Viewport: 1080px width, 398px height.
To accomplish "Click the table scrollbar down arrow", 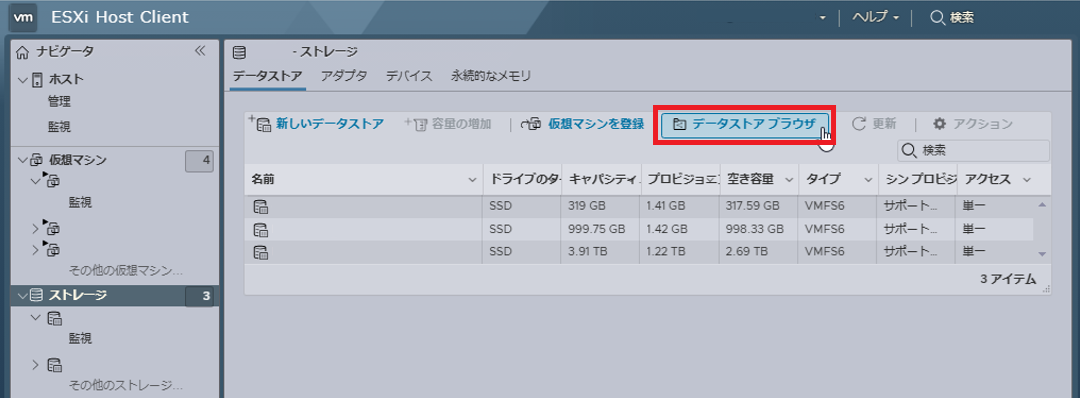I will click(x=1041, y=253).
